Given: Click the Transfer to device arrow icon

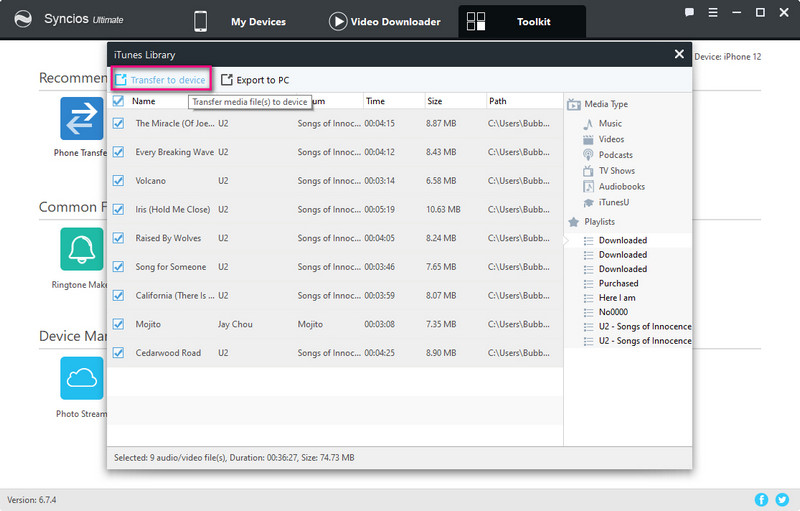Looking at the screenshot, I should pos(121,80).
